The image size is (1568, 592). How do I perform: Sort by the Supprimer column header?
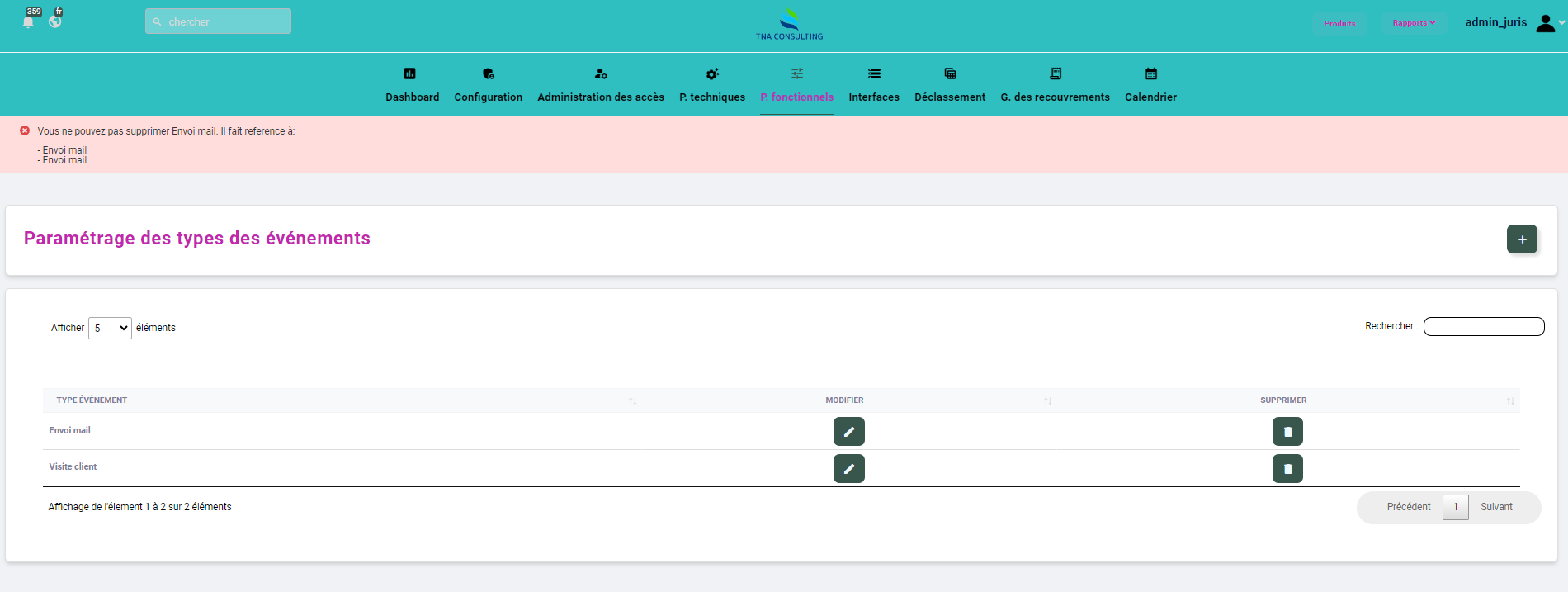click(1282, 400)
